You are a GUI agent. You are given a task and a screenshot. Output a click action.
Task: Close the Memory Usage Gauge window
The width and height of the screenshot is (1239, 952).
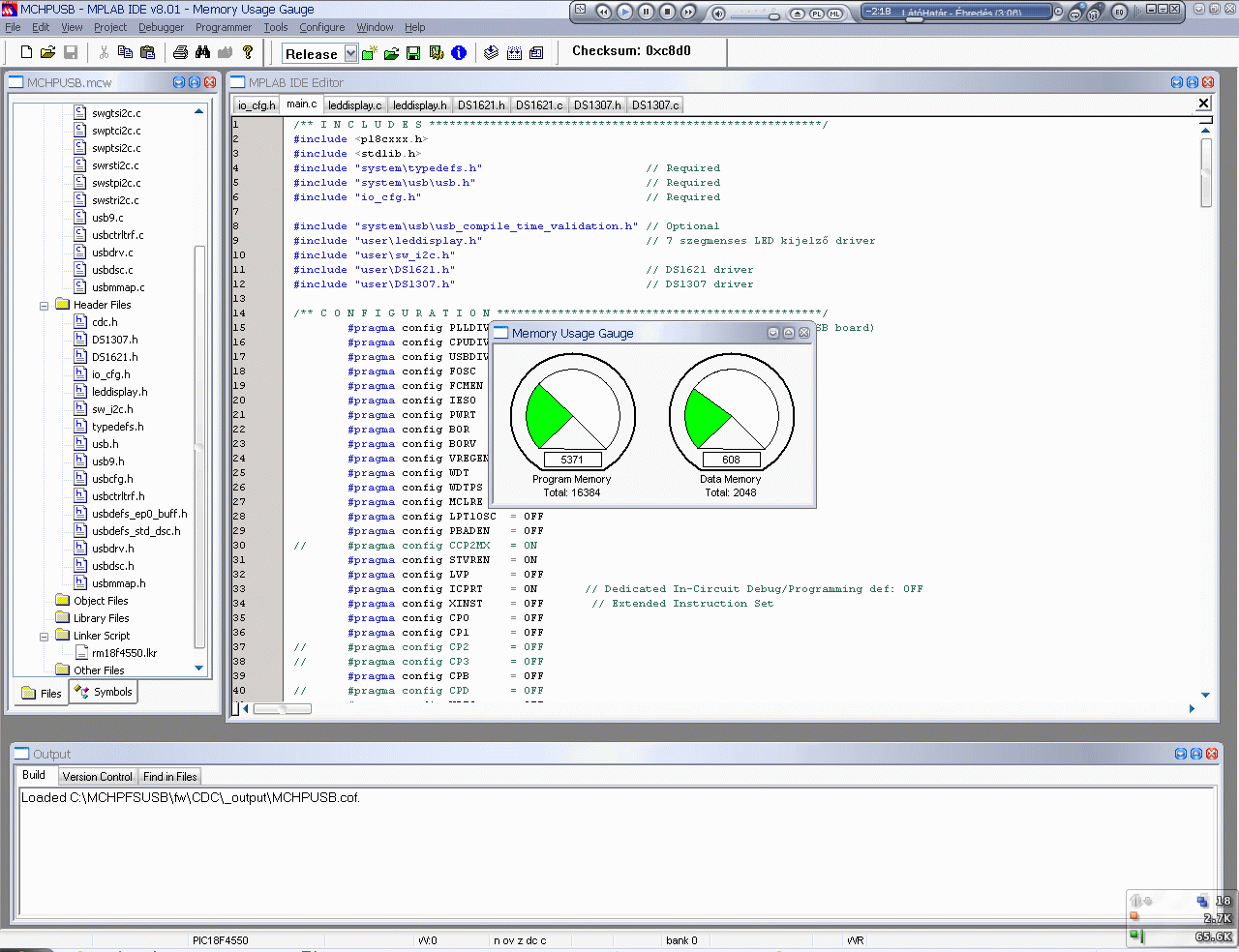[x=803, y=333]
